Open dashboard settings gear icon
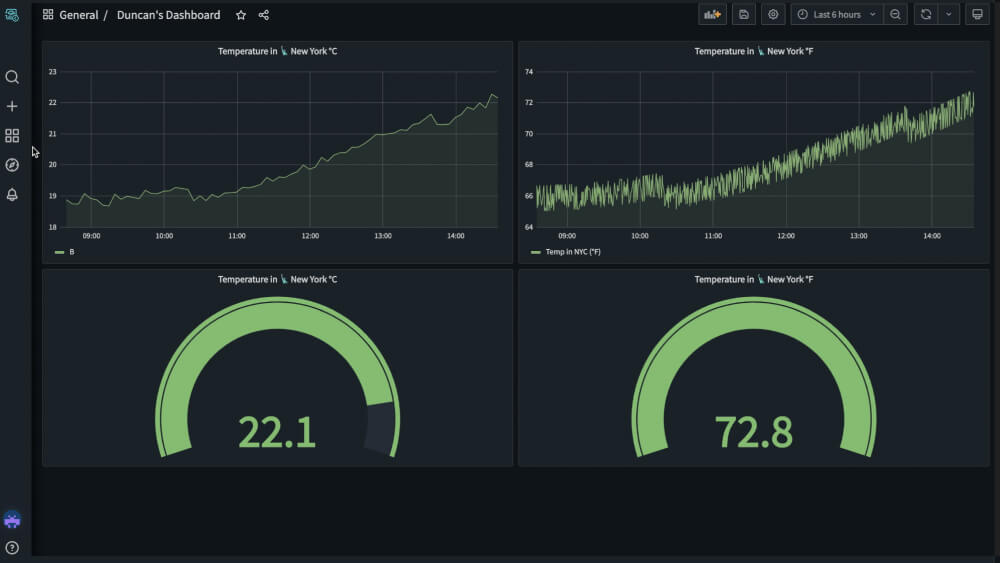 click(773, 15)
